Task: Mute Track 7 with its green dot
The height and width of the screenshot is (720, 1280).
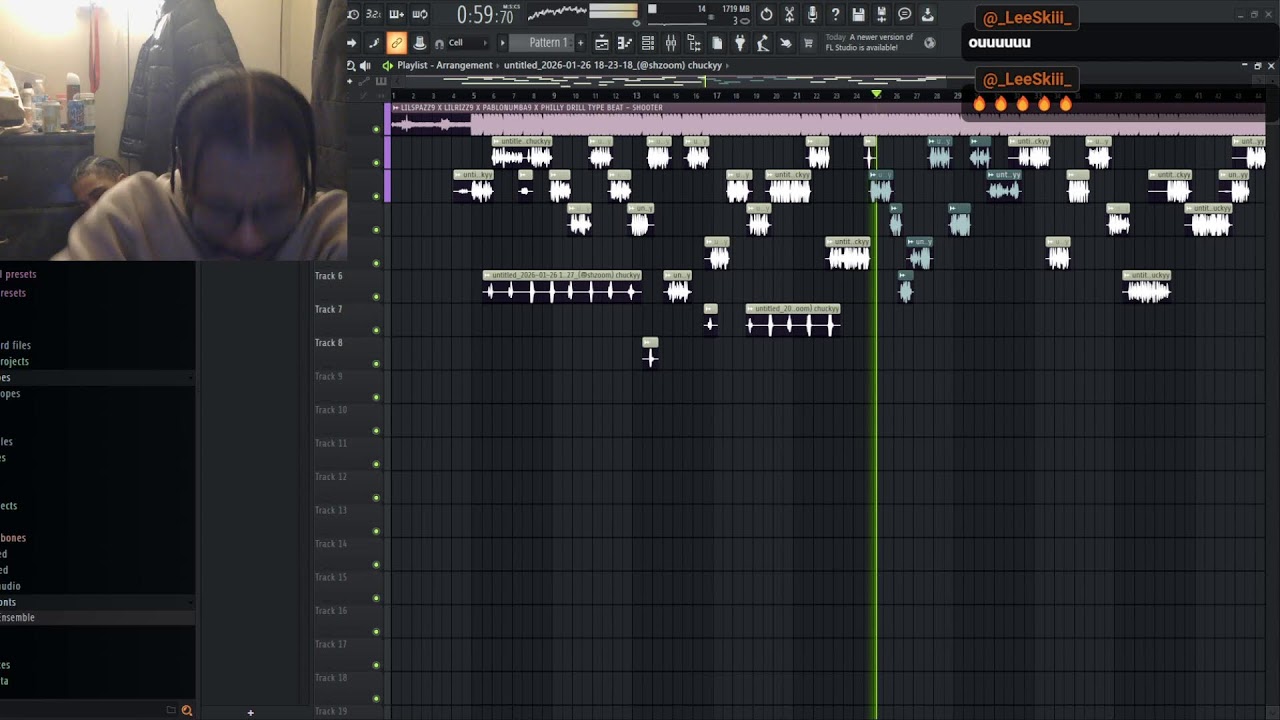Action: pyautogui.click(x=376, y=330)
